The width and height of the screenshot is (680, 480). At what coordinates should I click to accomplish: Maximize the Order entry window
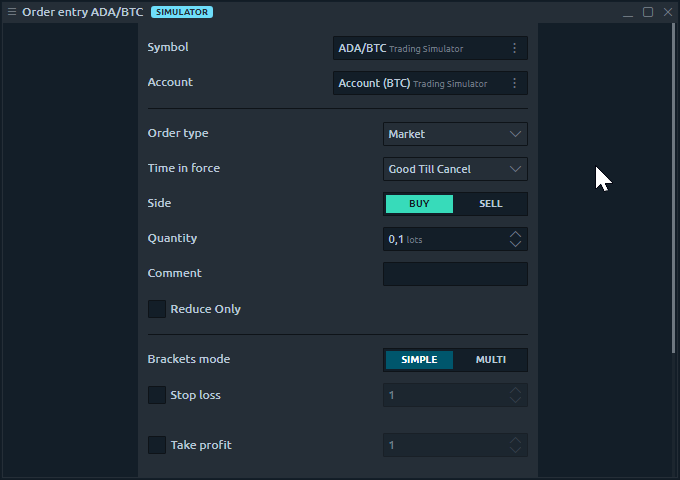click(x=648, y=12)
